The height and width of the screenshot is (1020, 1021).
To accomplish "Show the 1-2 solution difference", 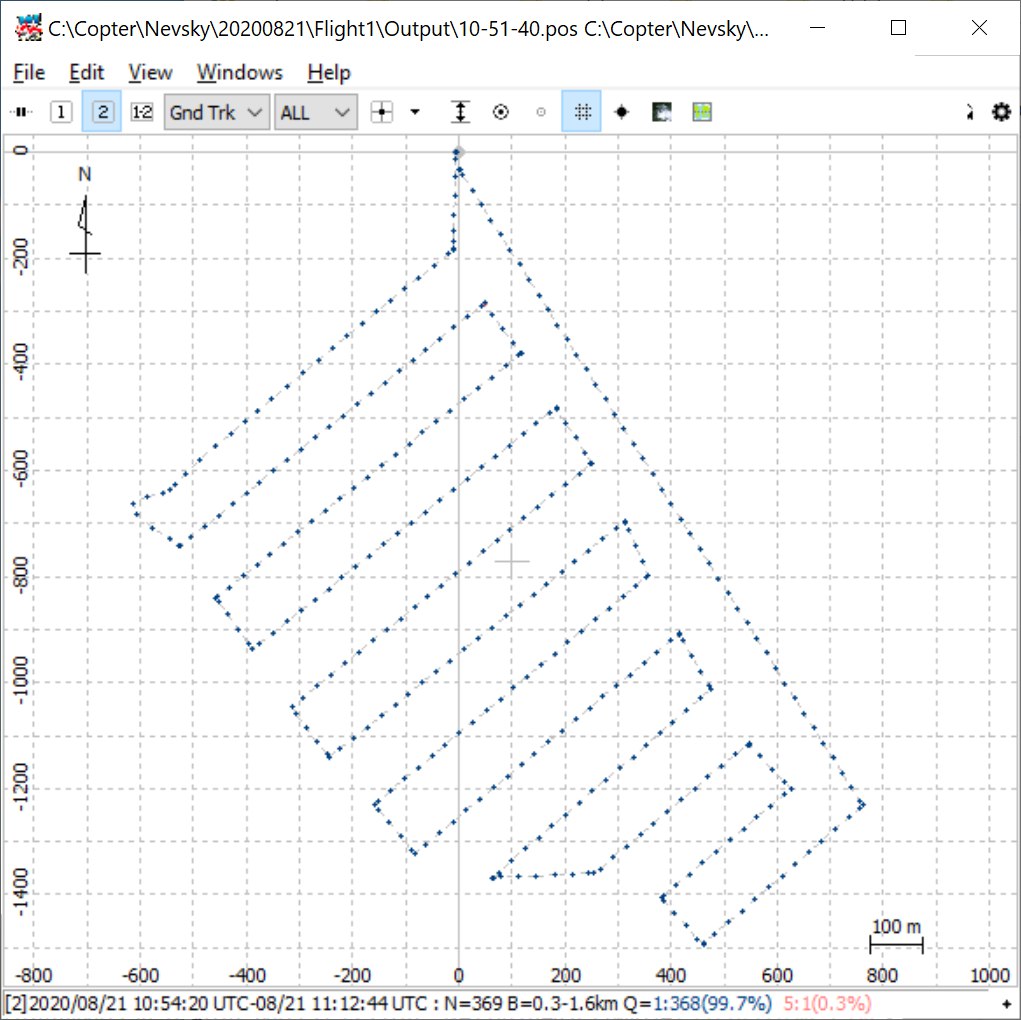I will [142, 112].
